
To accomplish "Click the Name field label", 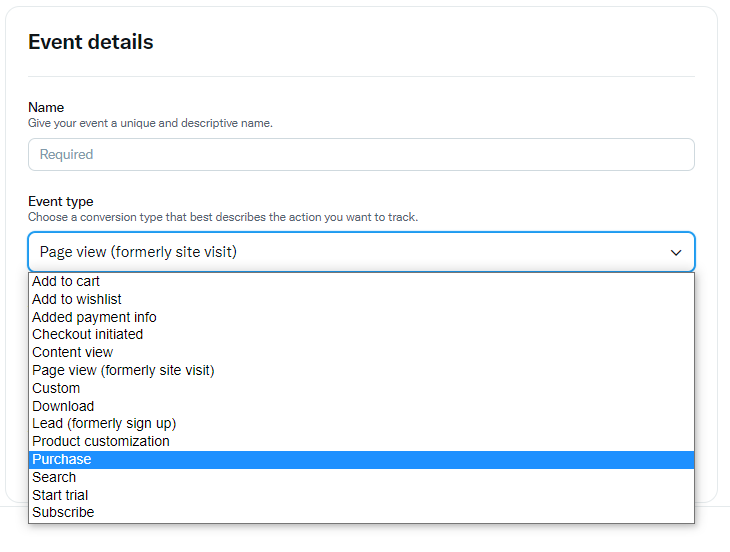I will [x=46, y=107].
